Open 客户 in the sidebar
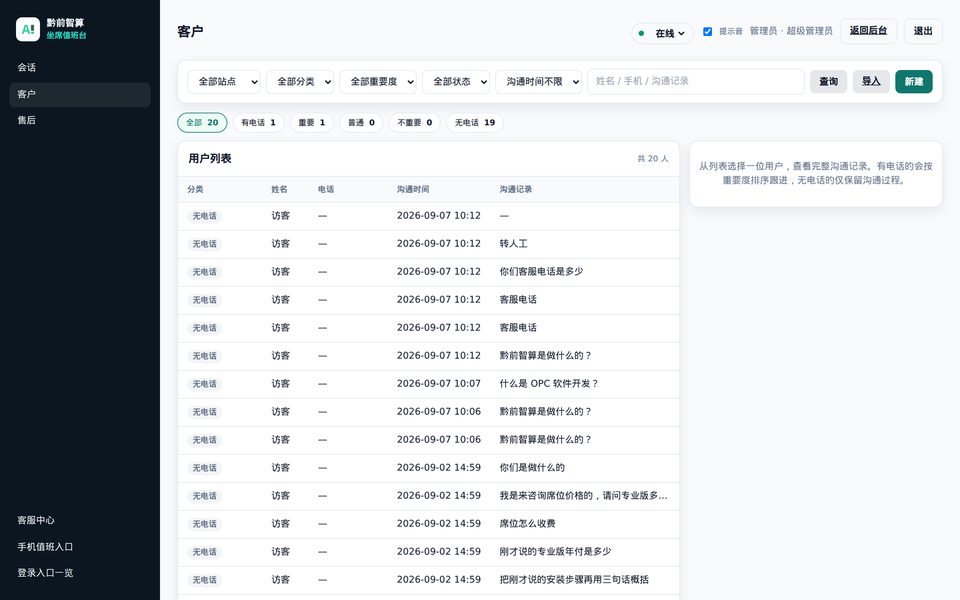The width and height of the screenshot is (960, 600). pyautogui.click(x=80, y=94)
